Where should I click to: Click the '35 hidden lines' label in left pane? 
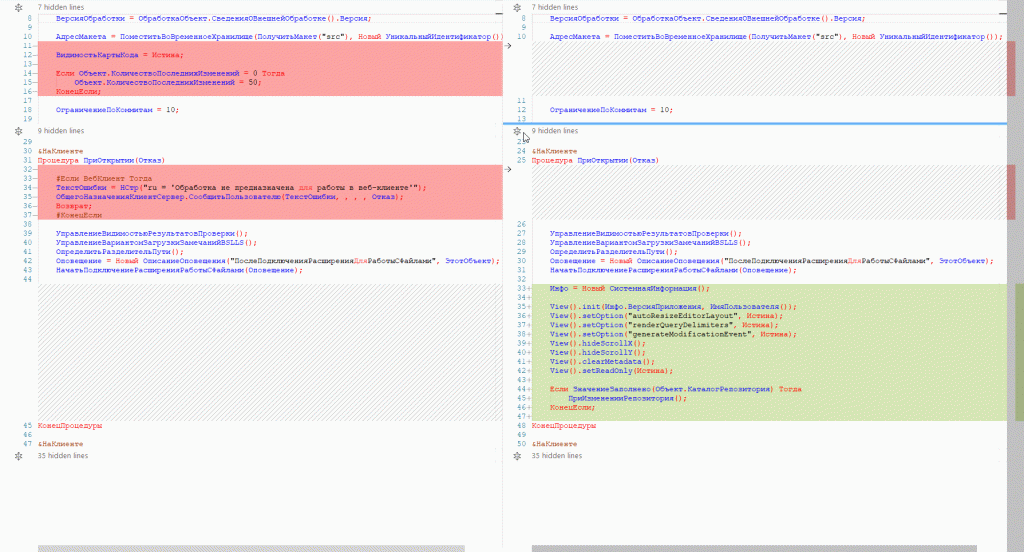point(63,456)
